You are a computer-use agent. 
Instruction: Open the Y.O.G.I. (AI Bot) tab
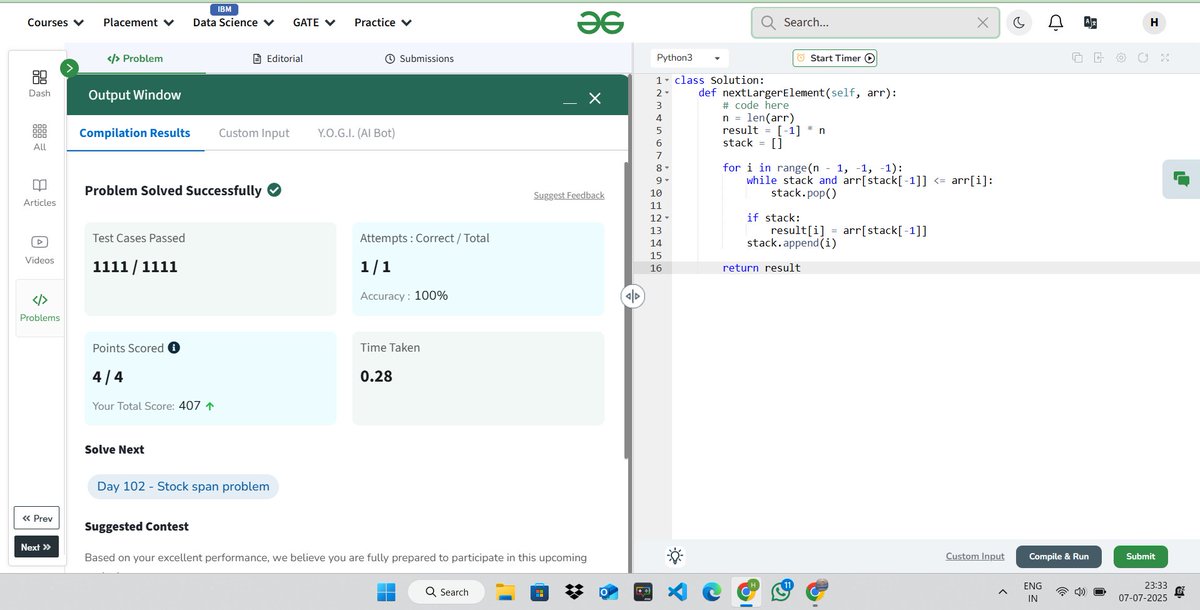click(356, 132)
